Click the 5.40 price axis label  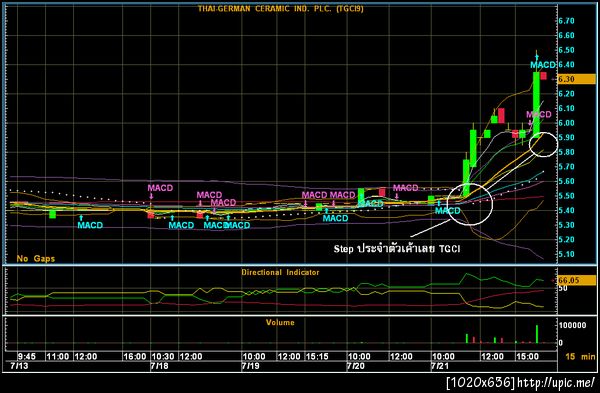coord(566,210)
